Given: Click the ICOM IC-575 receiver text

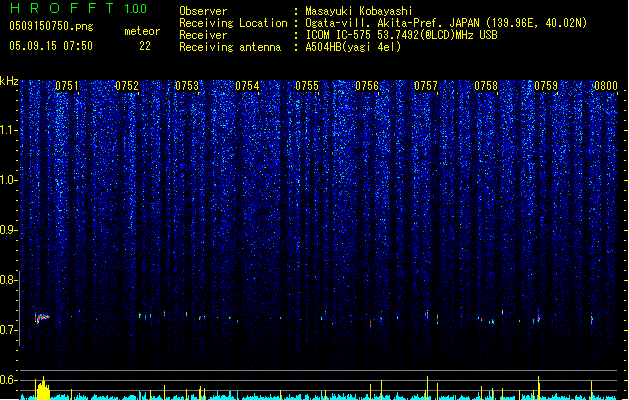Looking at the screenshot, I should (401, 35).
